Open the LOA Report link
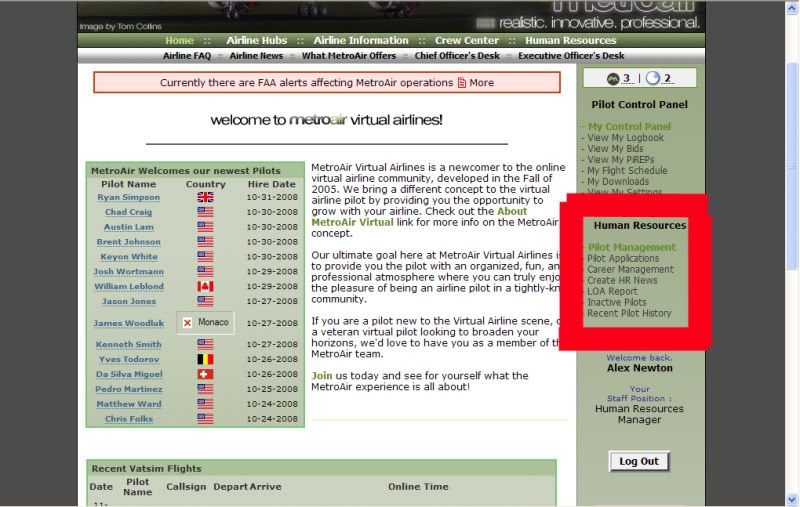800x507 pixels. (612, 291)
